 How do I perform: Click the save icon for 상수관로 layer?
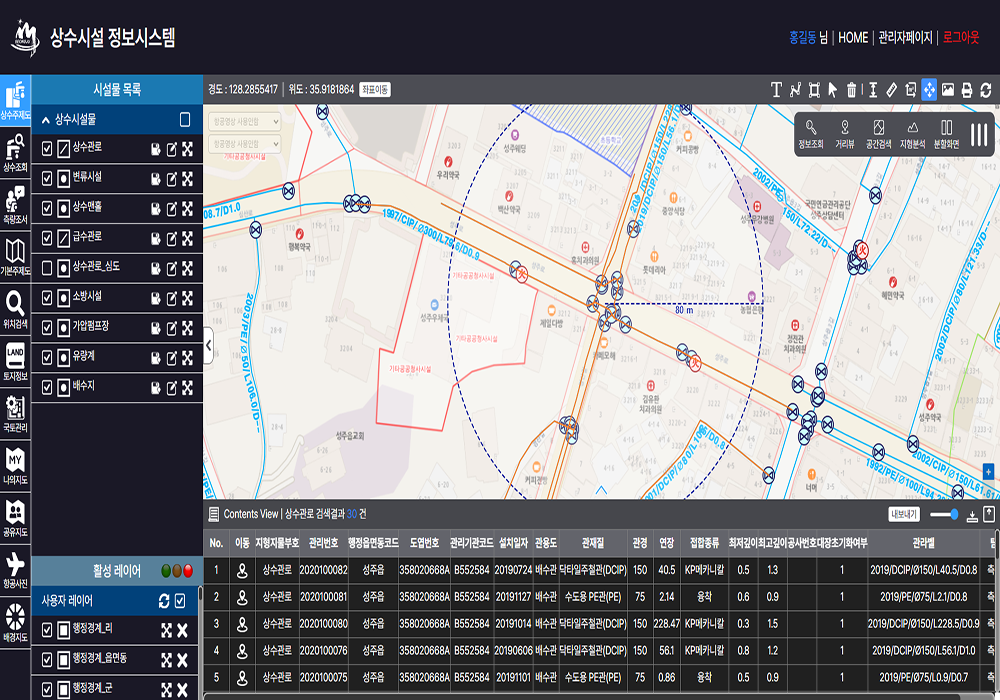pos(156,149)
